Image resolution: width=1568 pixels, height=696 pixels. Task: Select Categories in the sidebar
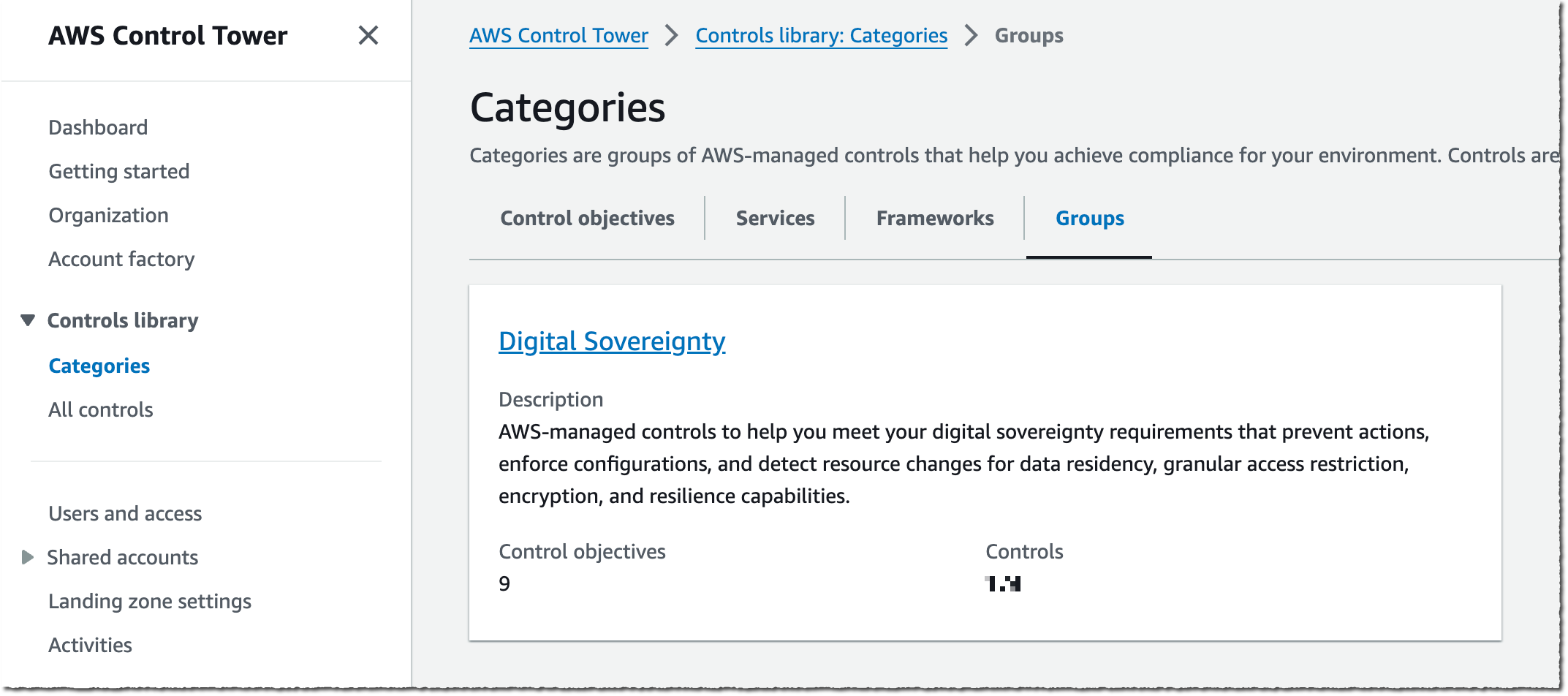click(99, 366)
